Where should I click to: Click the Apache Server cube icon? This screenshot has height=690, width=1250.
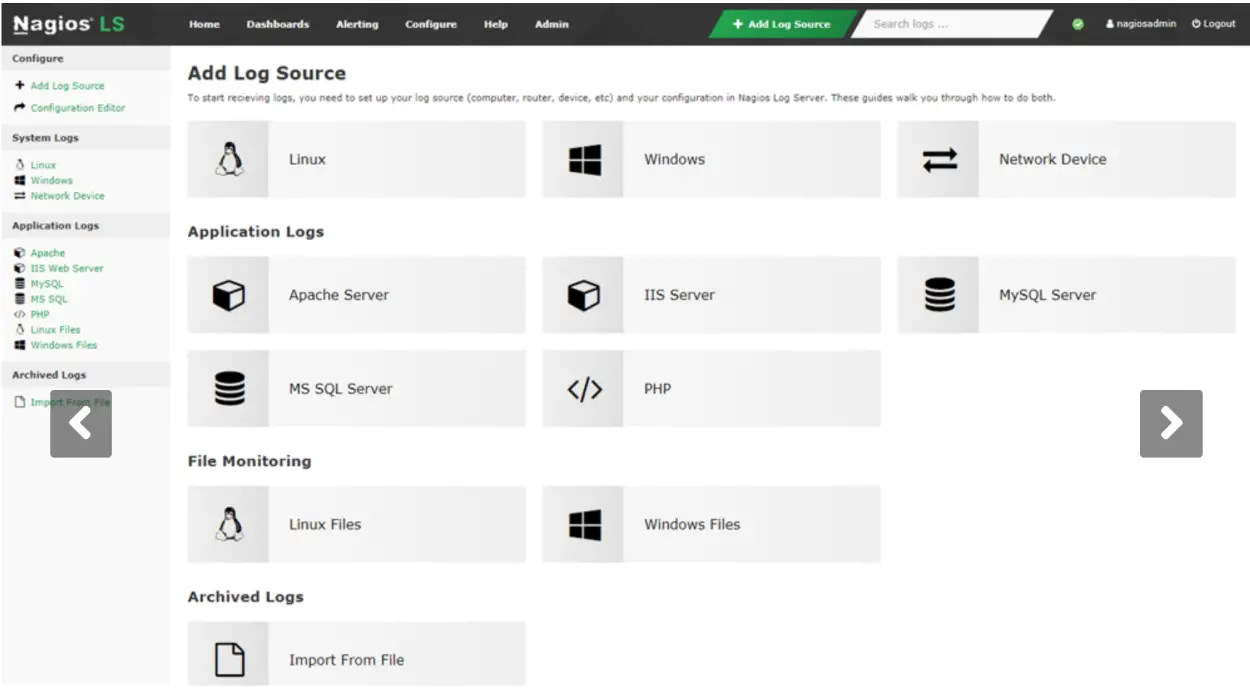[x=229, y=295]
